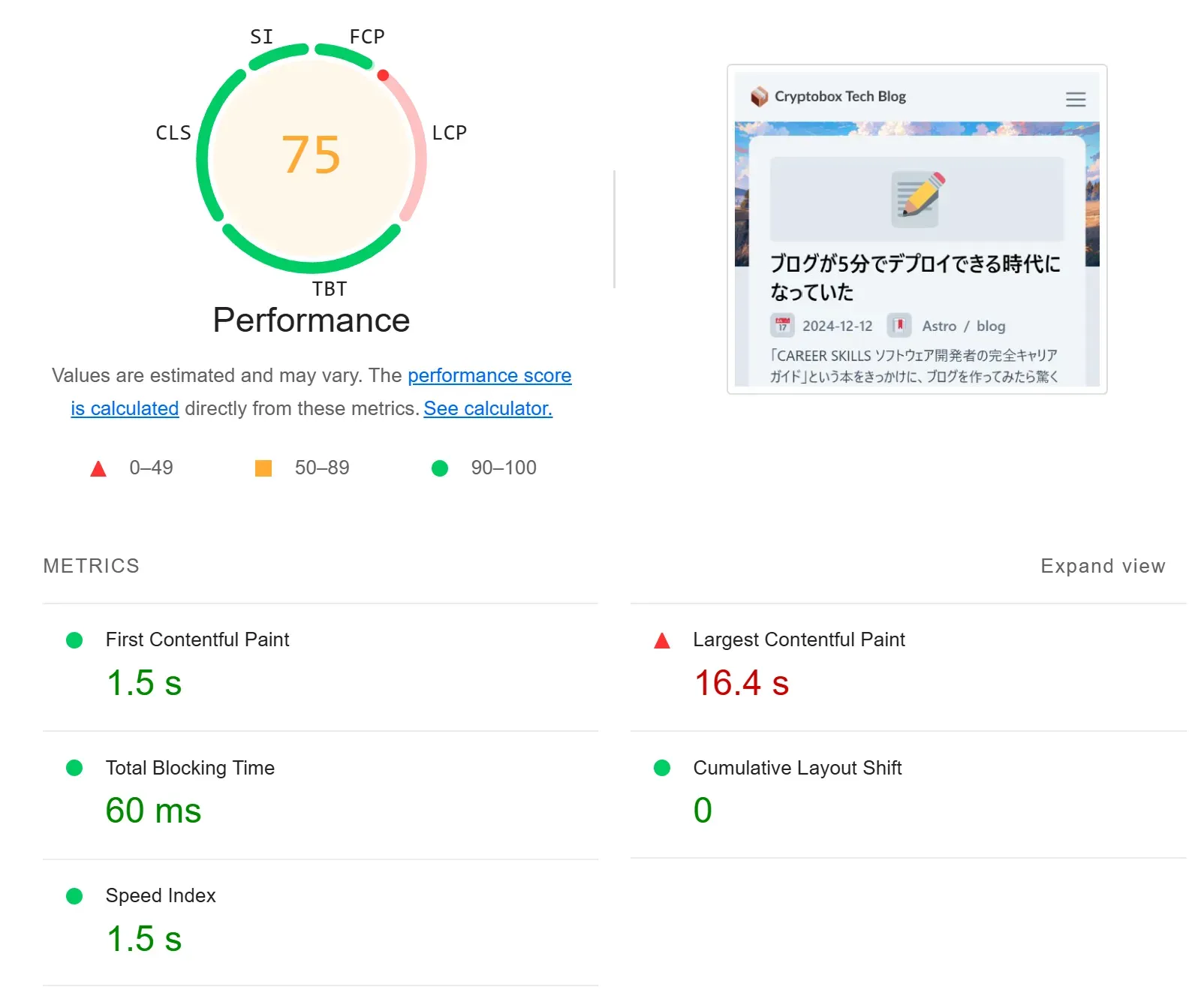Open the "performance score" link
This screenshot has width=1204, height=1002.
point(489,375)
